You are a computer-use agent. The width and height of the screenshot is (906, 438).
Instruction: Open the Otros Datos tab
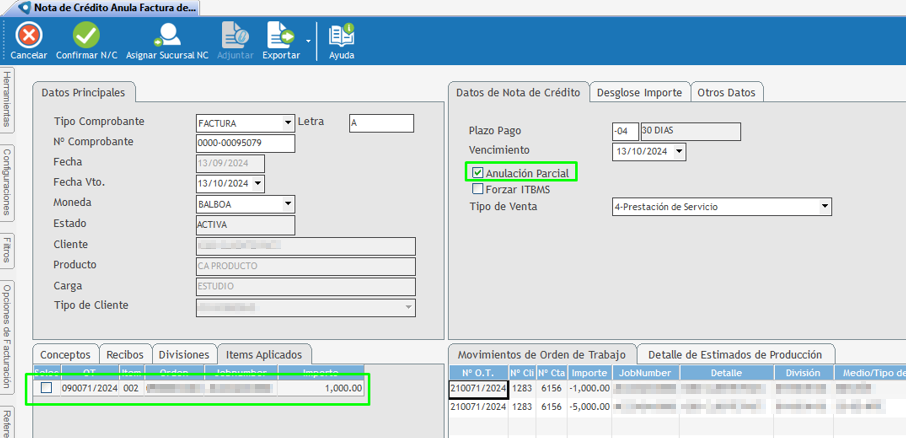click(x=727, y=92)
